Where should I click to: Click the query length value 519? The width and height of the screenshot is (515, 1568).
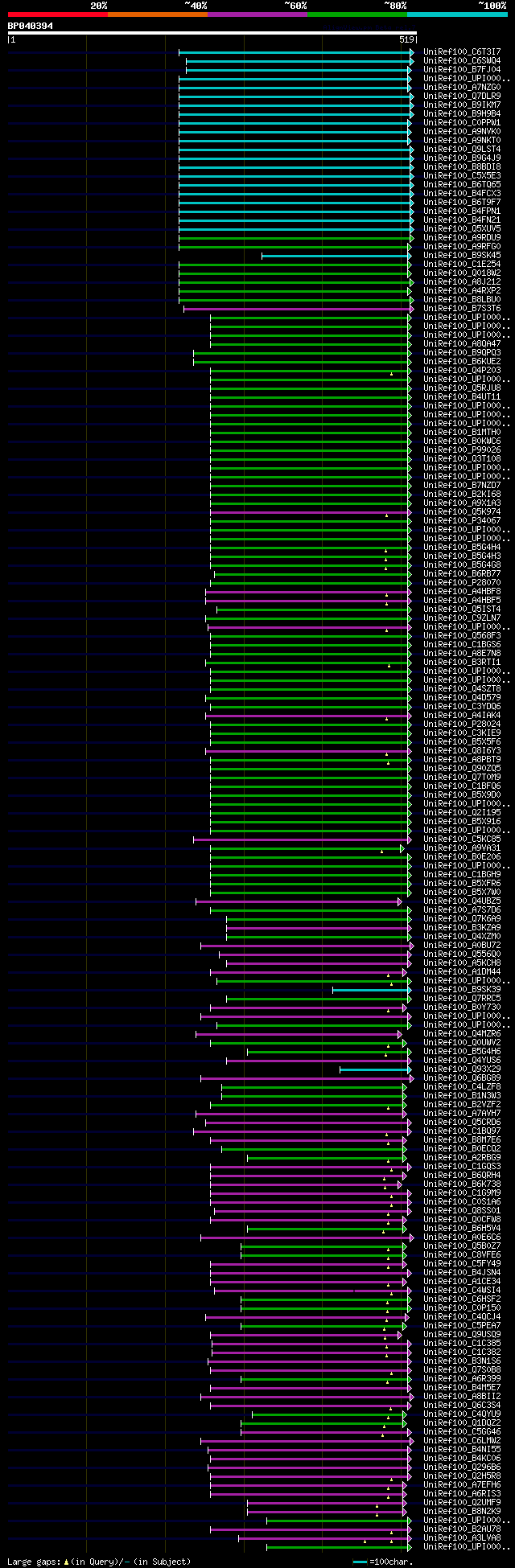406,39
